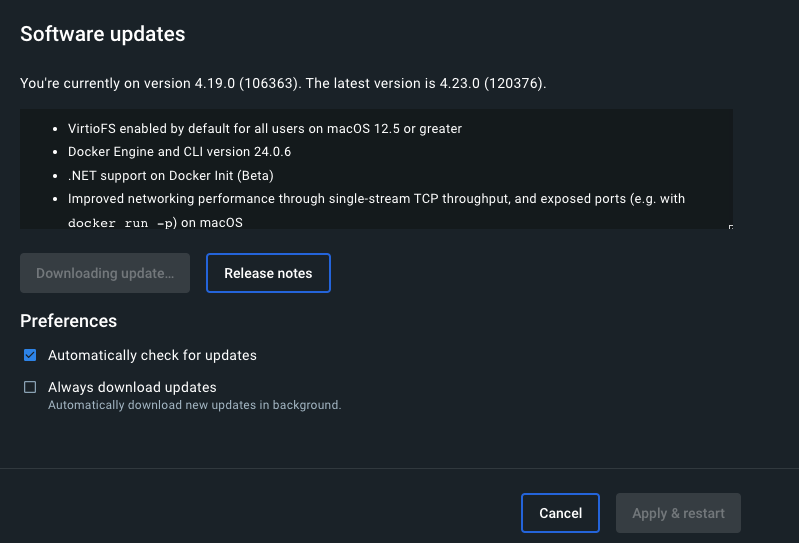Click the Preferences section heading

(69, 321)
